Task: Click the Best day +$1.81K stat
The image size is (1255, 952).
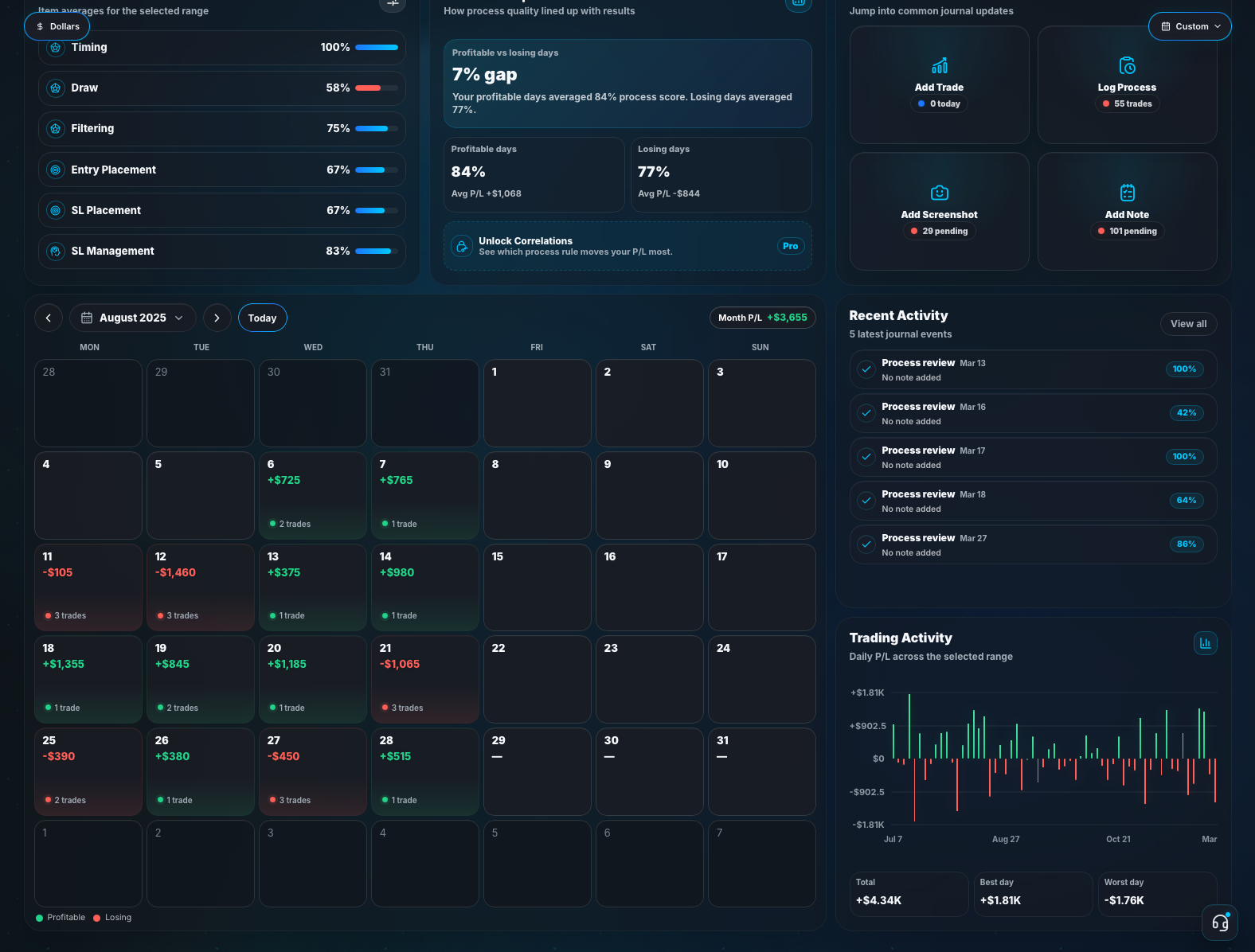Action: [1033, 894]
